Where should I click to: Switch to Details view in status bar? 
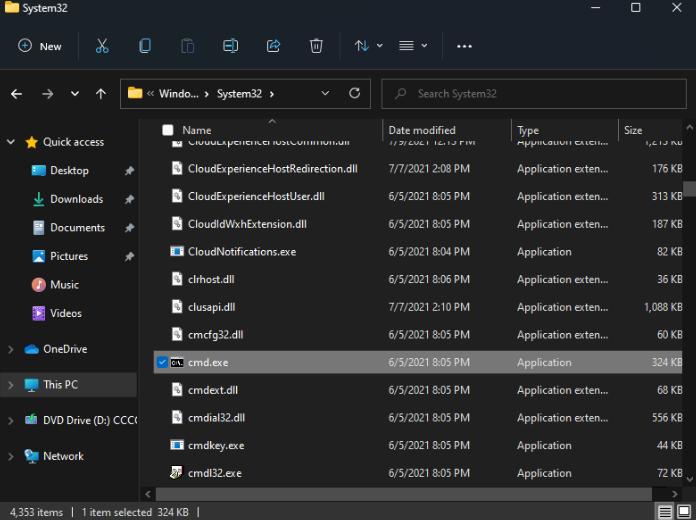[x=664, y=512]
